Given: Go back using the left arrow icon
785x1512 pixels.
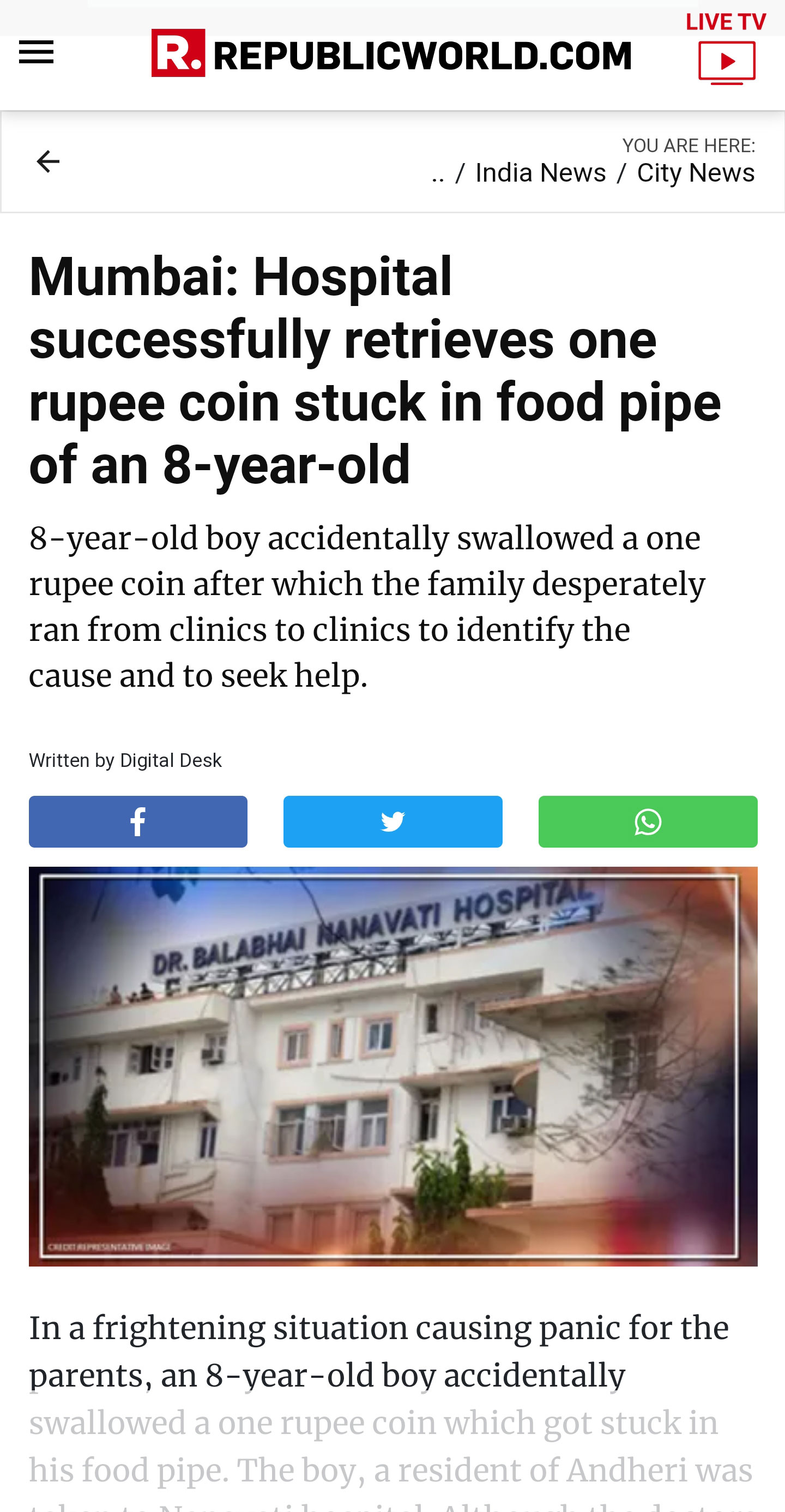Looking at the screenshot, I should point(48,161).
